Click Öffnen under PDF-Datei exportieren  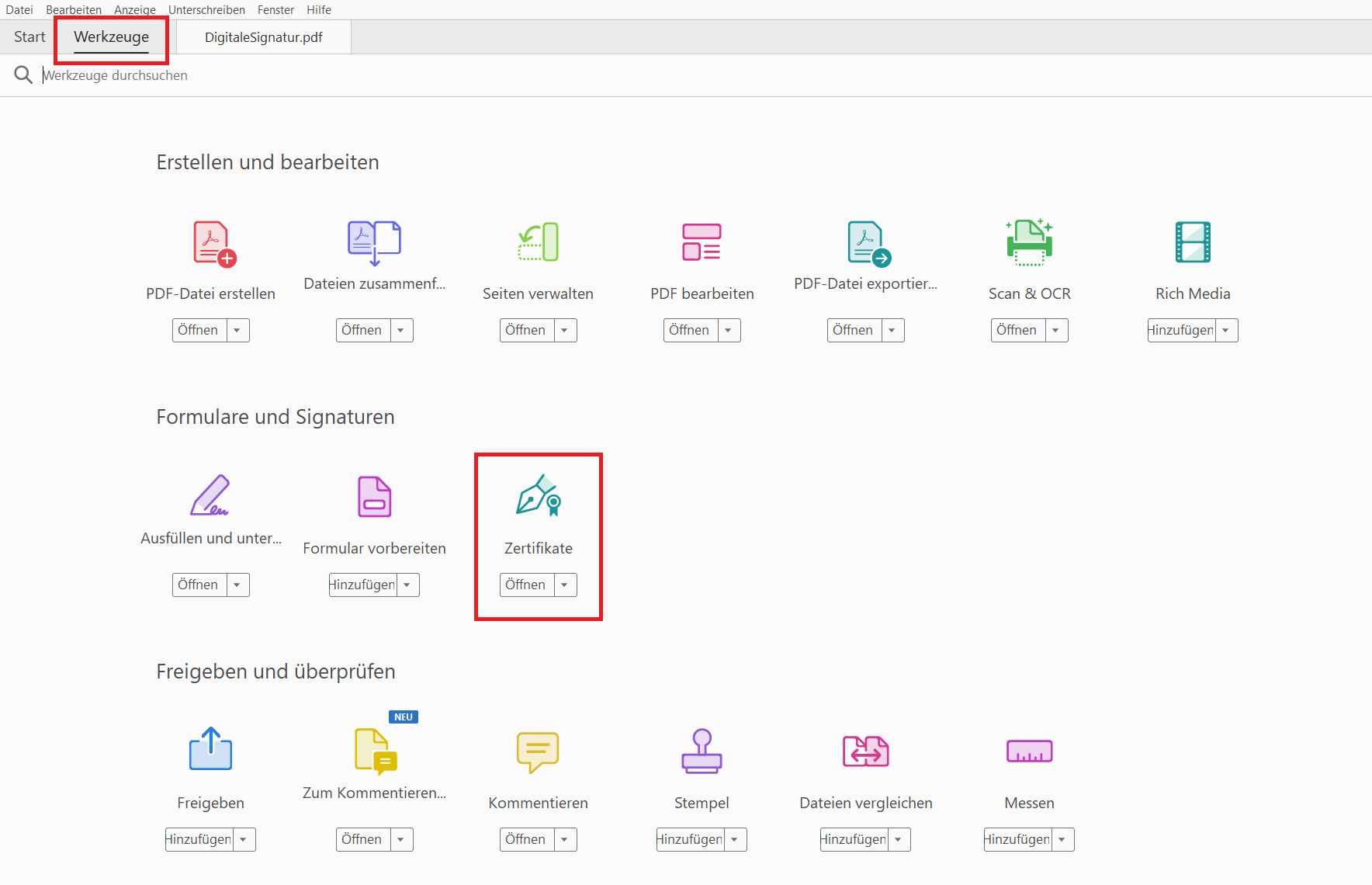tap(854, 330)
